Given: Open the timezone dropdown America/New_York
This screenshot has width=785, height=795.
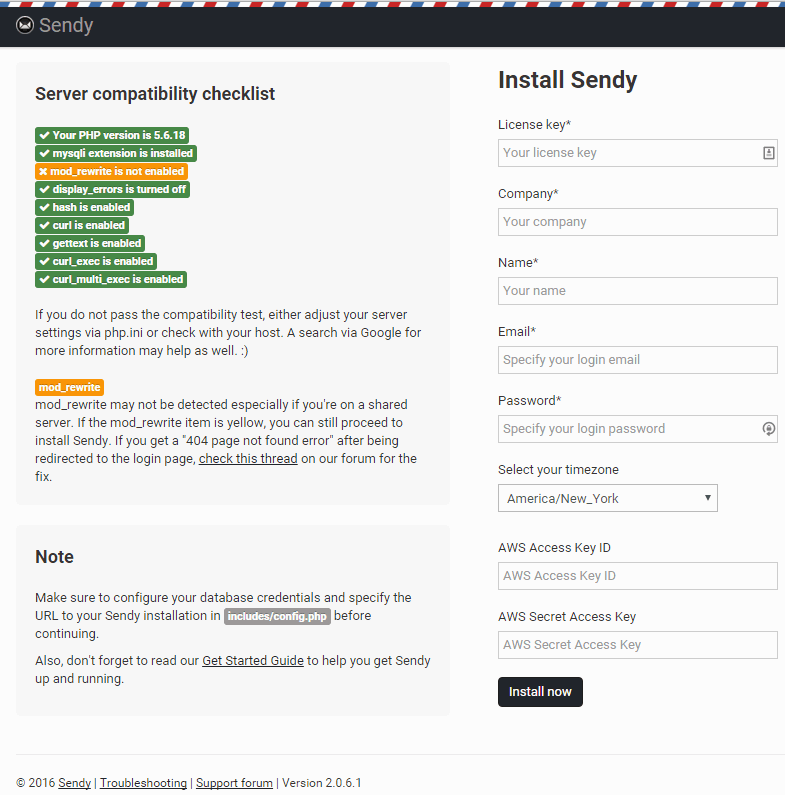Looking at the screenshot, I should click(608, 498).
